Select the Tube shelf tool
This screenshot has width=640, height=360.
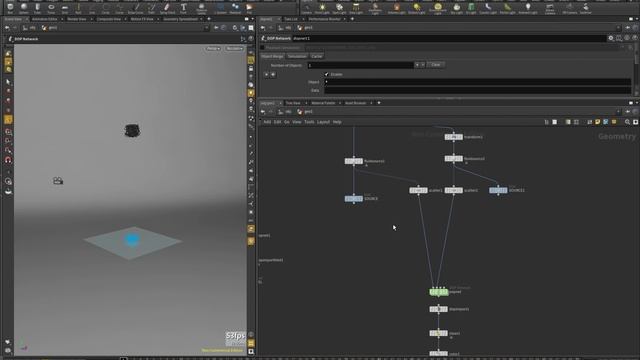pyautogui.click(x=37, y=8)
